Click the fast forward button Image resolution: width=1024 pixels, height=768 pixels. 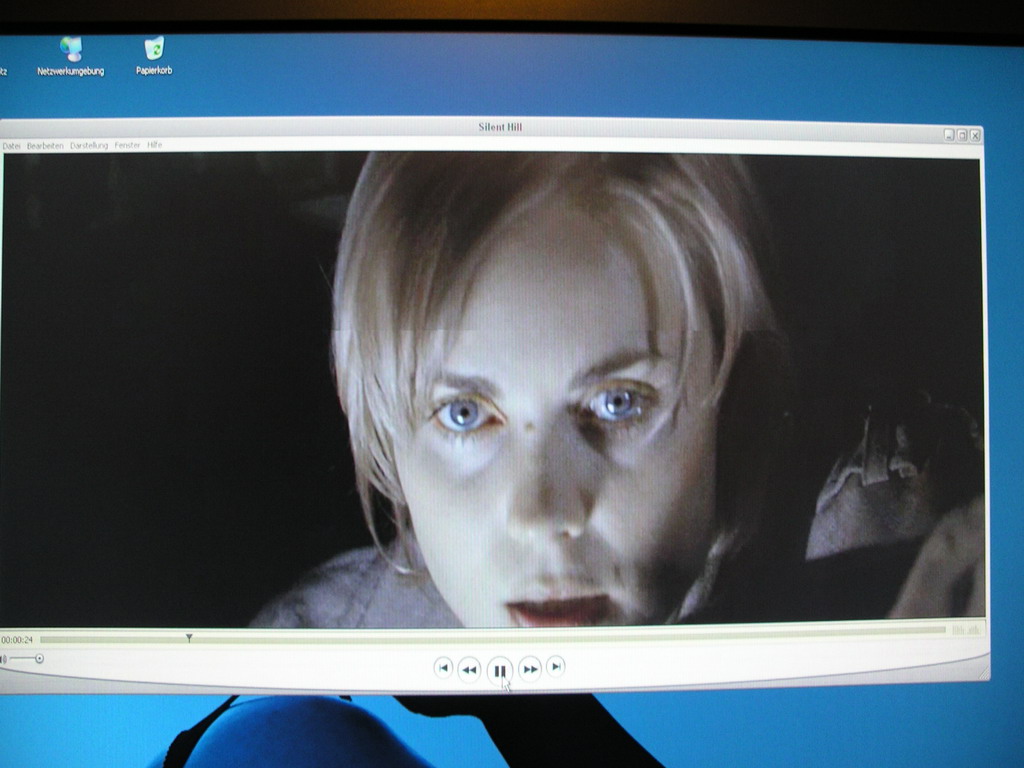[x=530, y=668]
